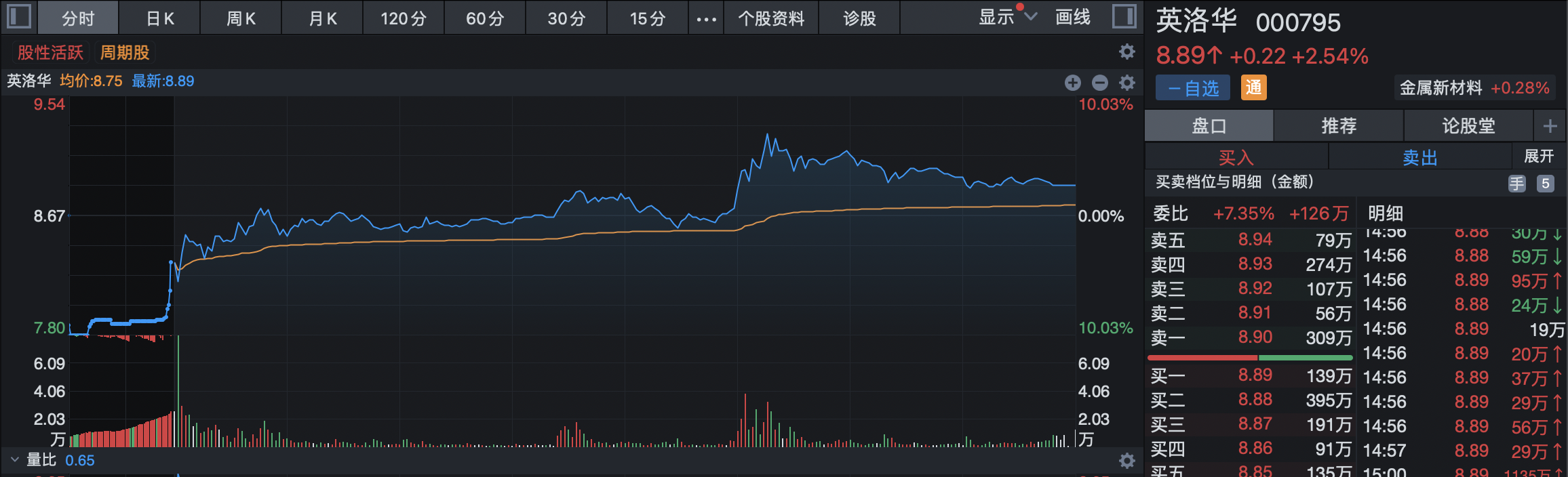This screenshot has height=477, width=1568.
Task: Click the right panel layout icon
Action: [x=1124, y=16]
